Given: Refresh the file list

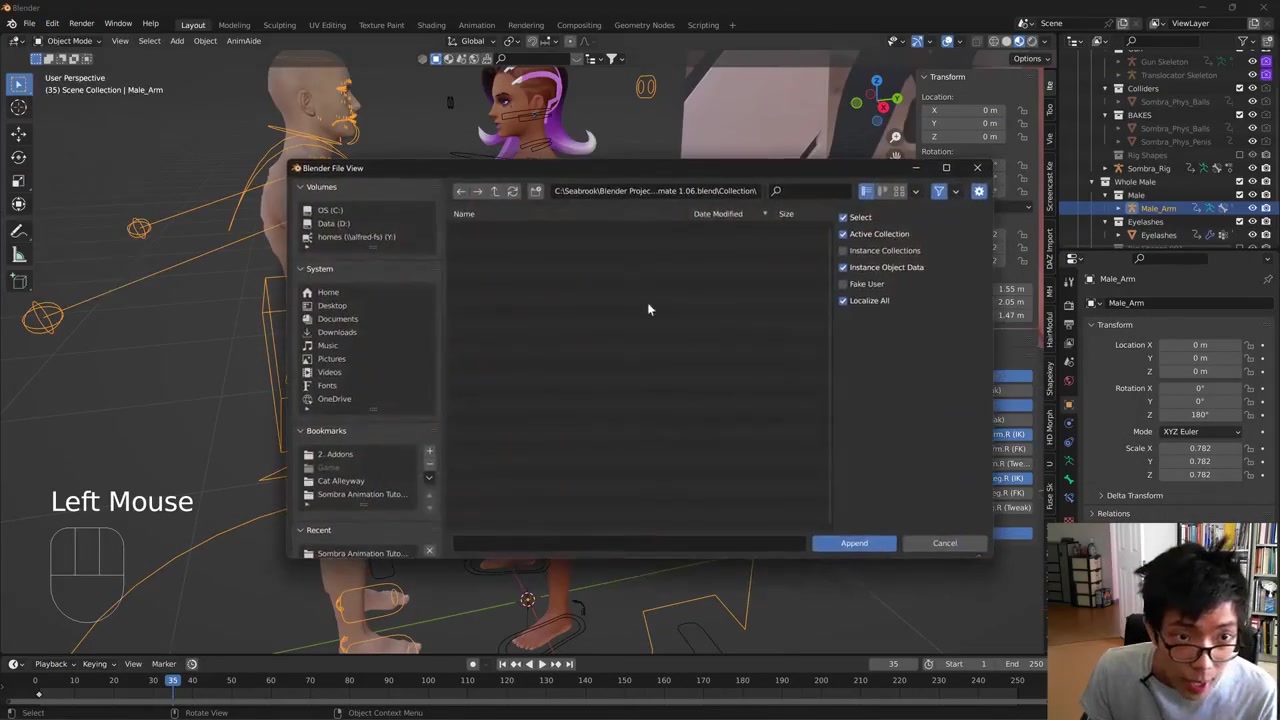Looking at the screenshot, I should (x=513, y=191).
